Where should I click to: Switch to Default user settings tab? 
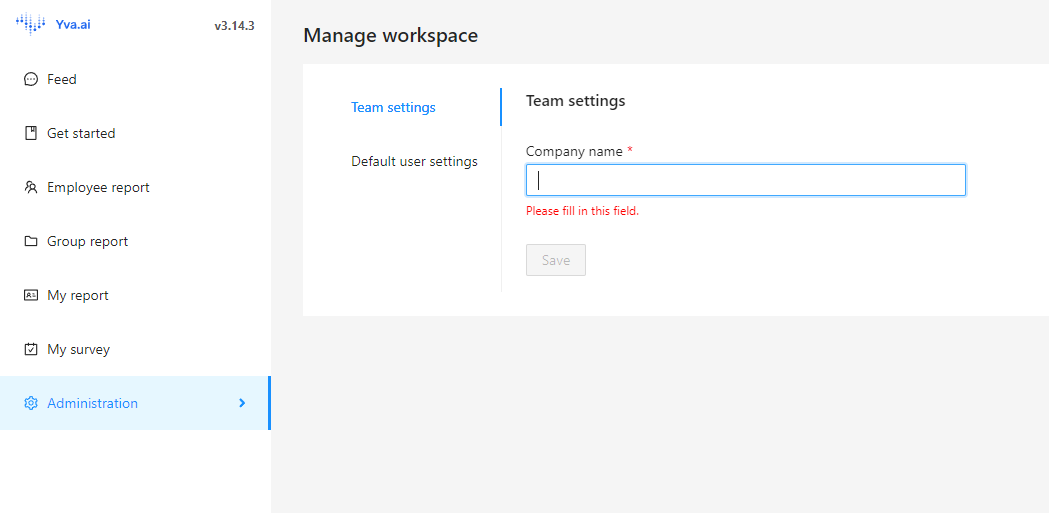click(414, 161)
